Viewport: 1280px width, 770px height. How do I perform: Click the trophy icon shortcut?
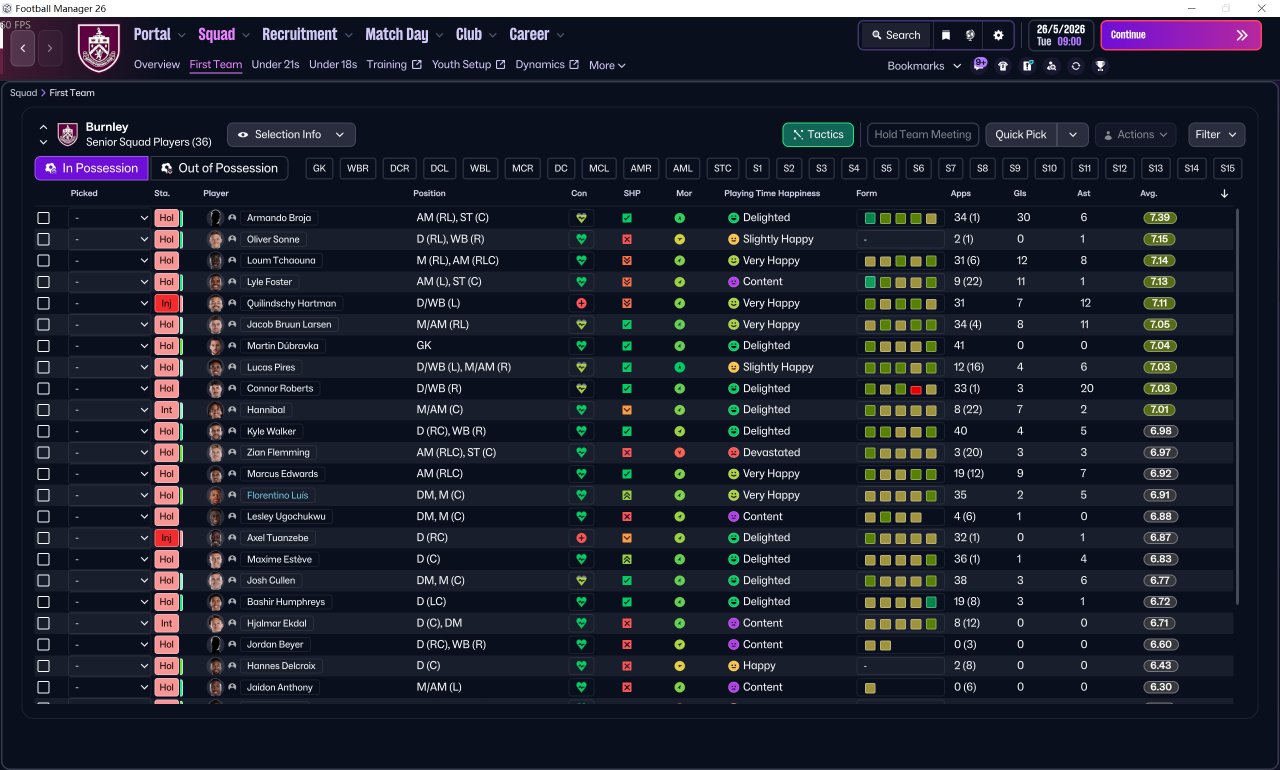[x=1100, y=66]
